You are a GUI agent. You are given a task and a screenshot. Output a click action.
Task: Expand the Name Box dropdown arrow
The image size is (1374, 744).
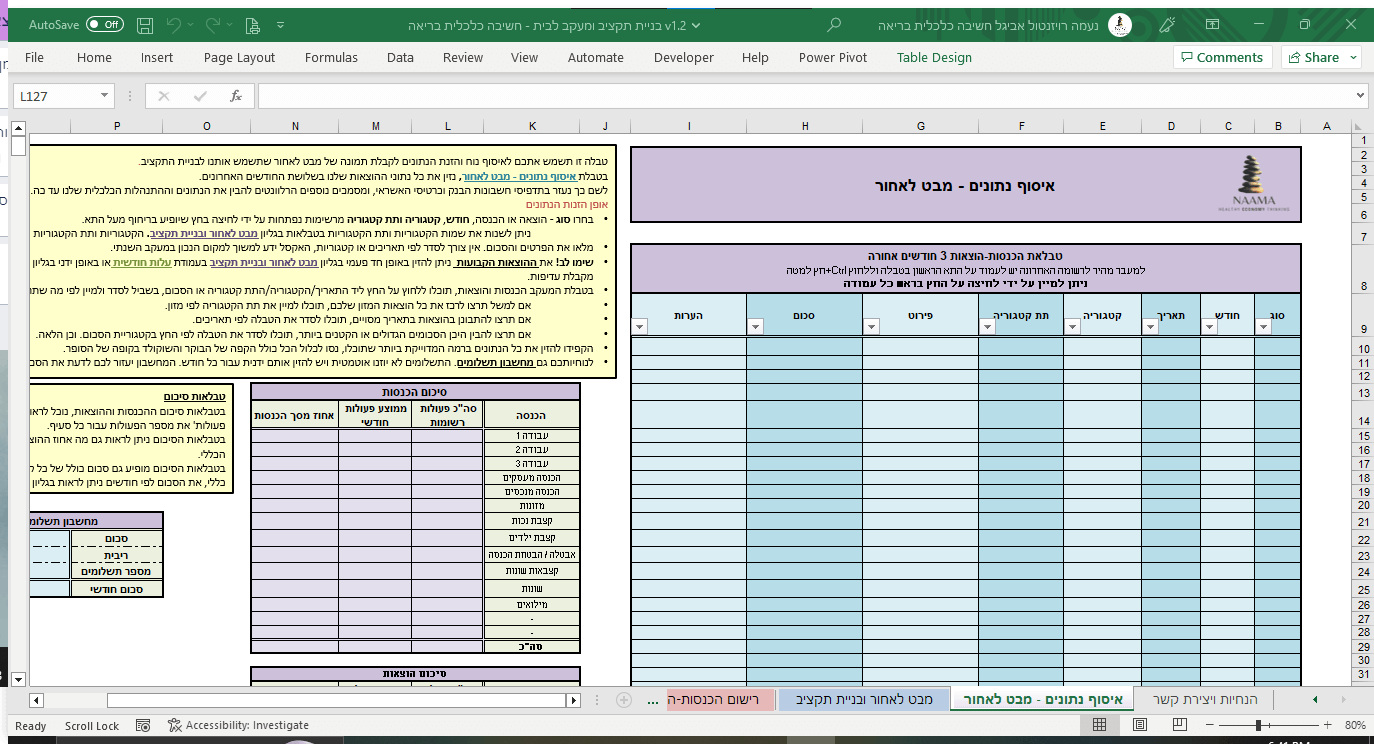(x=105, y=96)
